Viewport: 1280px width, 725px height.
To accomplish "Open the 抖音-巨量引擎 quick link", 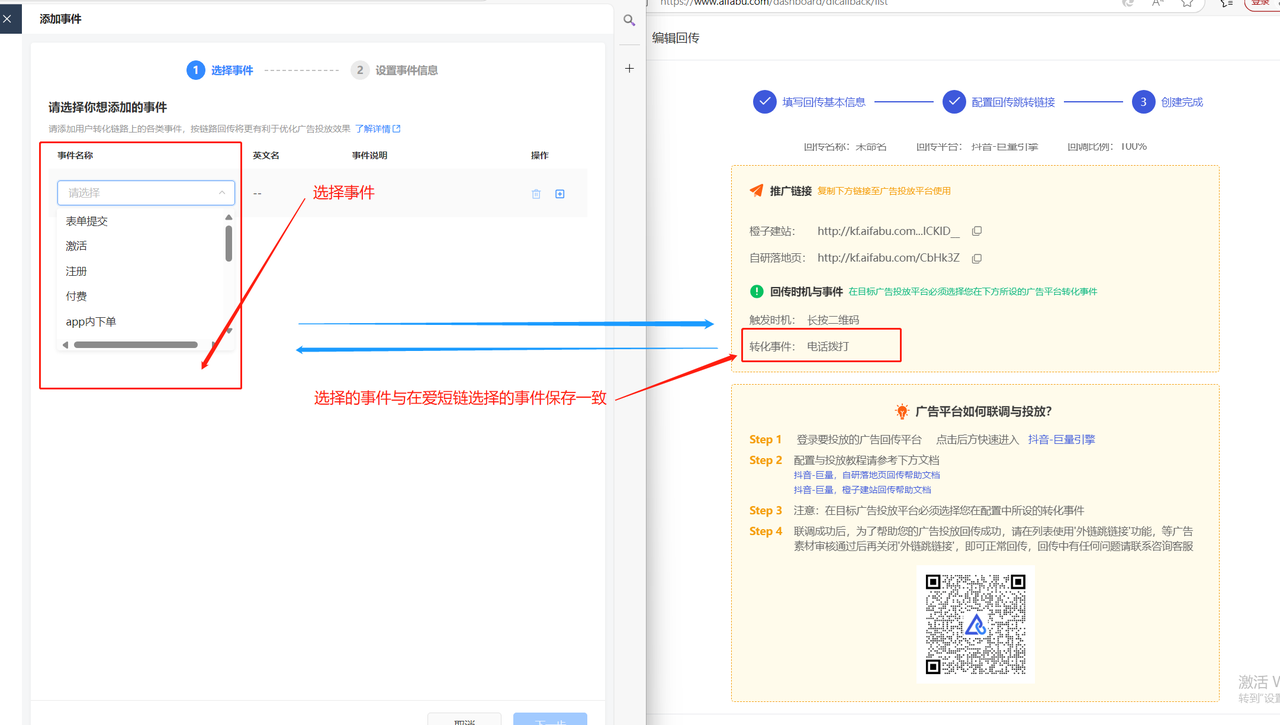I will click(1061, 439).
